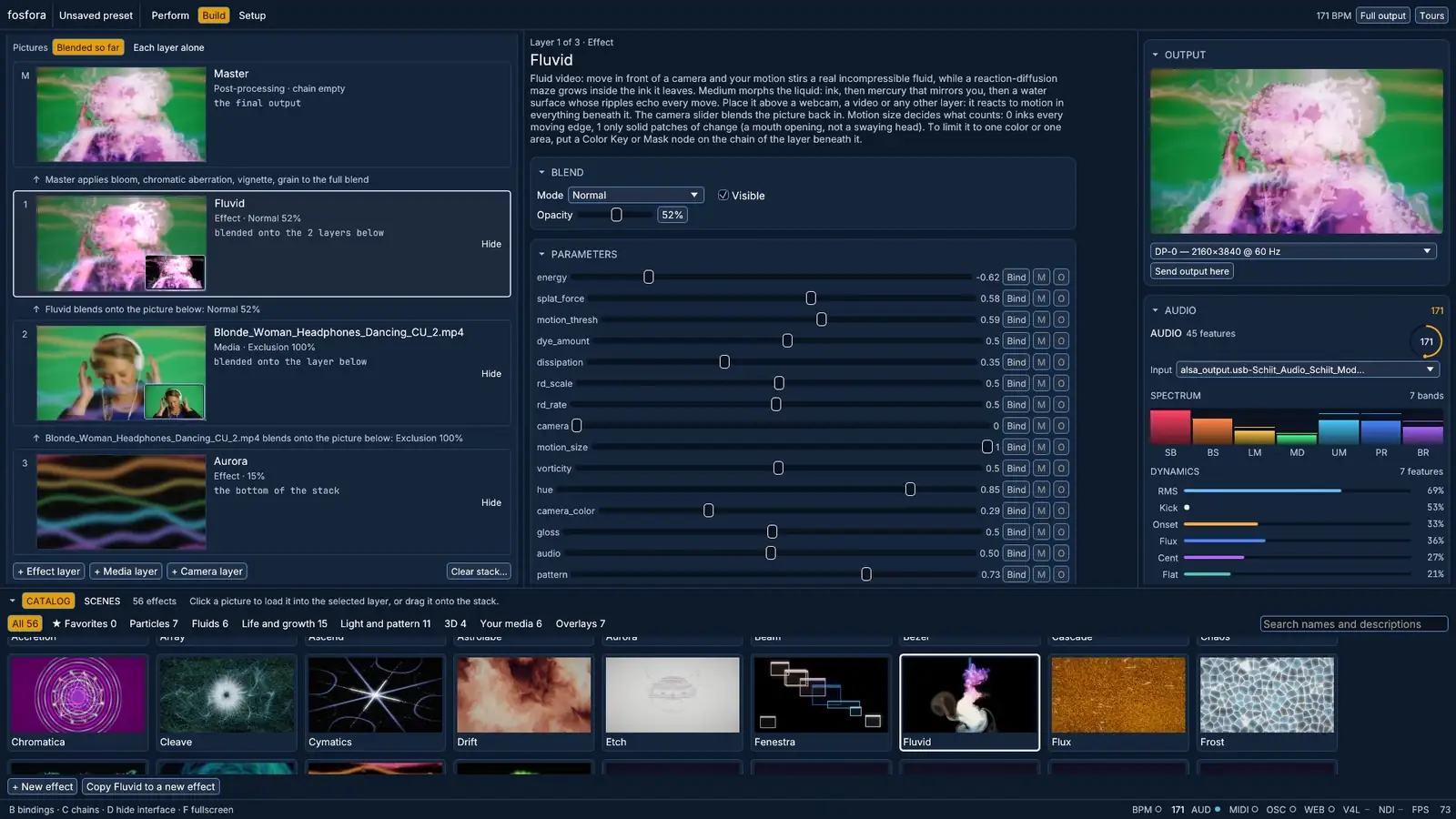Open the DP-0 output display dropdown

[1293, 251]
